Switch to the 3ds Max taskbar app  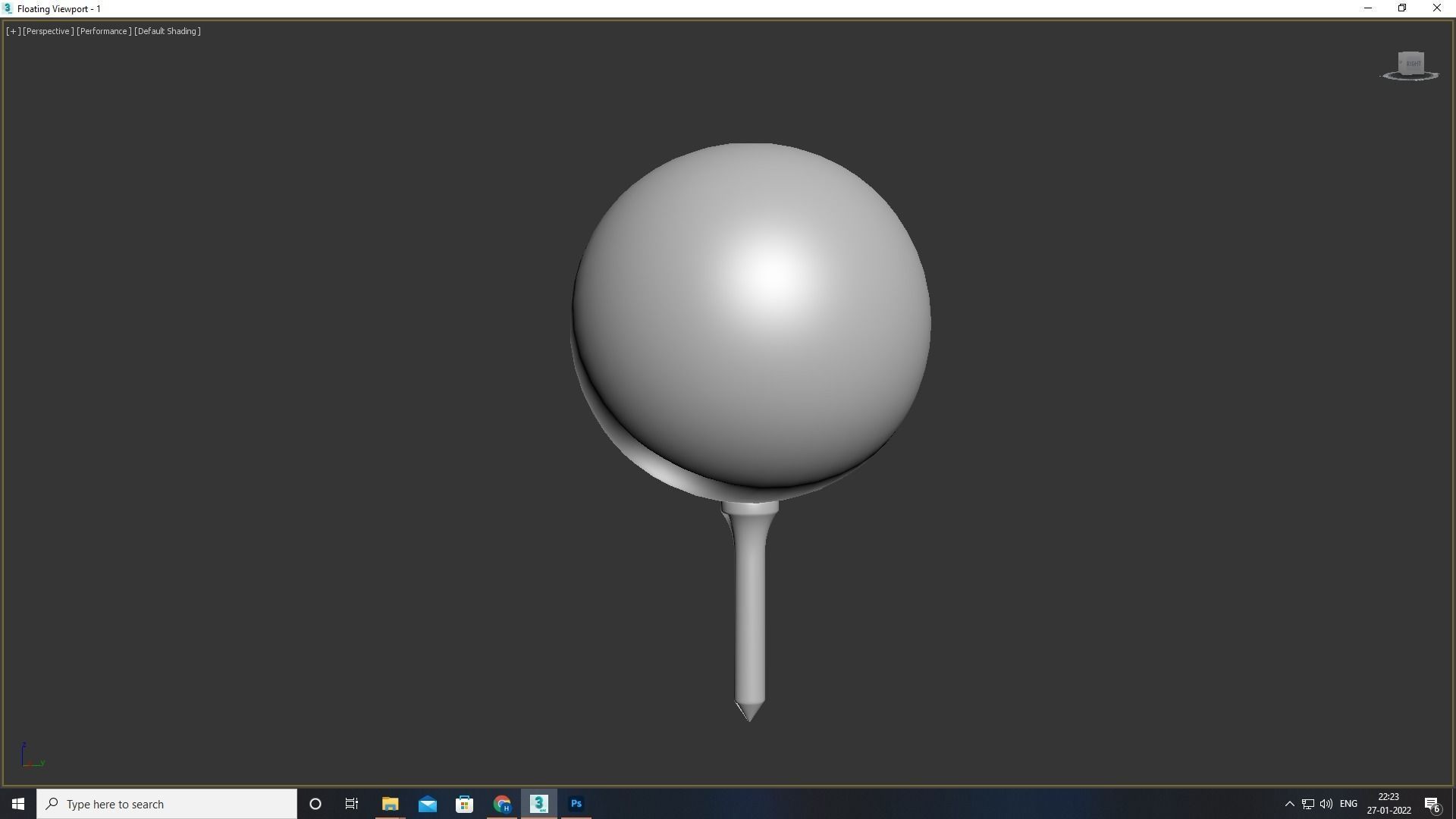(x=538, y=804)
